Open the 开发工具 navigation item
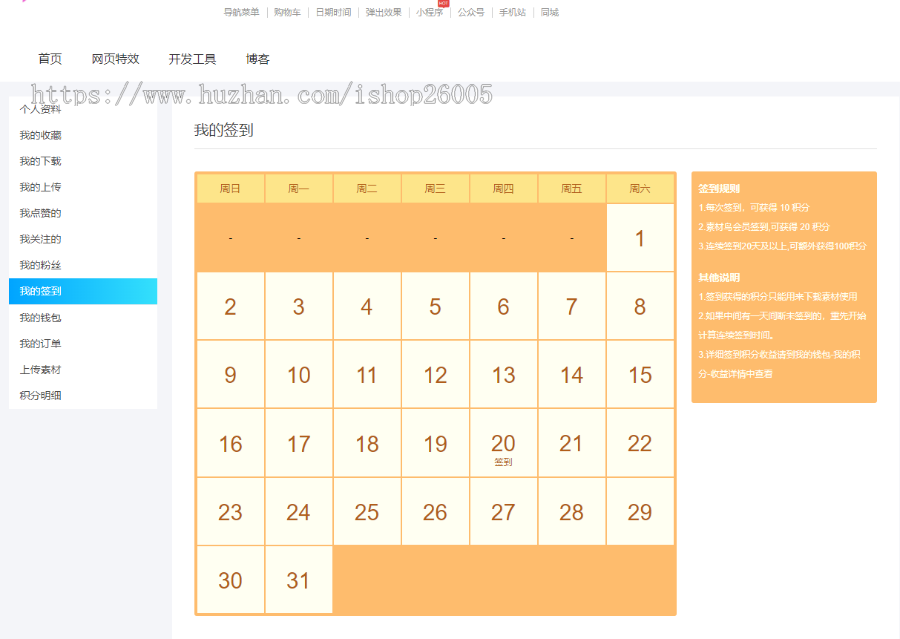 point(192,59)
